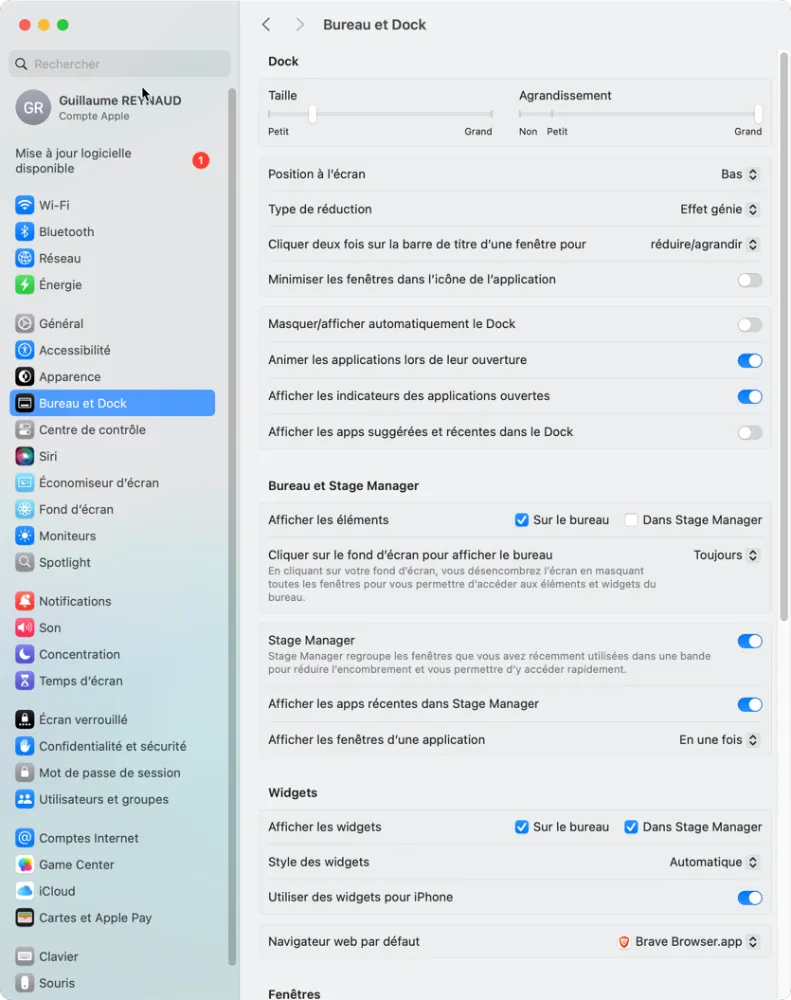Open the En une fois dropdown
Screen dimensions: 791x1000
tap(718, 740)
